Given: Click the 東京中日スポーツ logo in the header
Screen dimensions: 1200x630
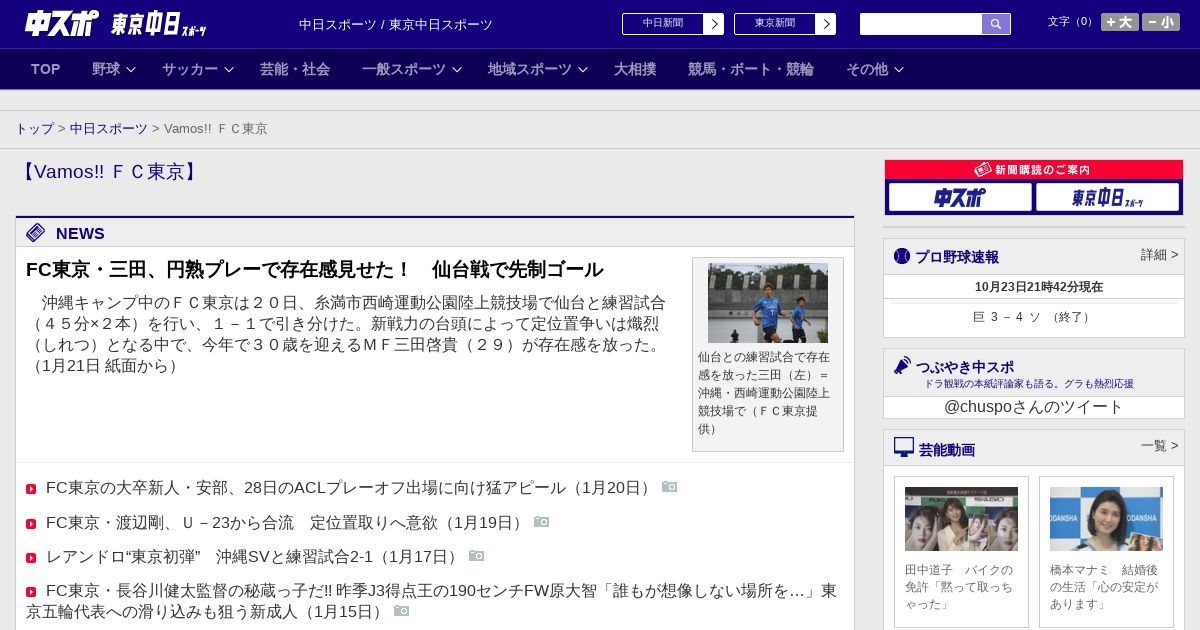Looking at the screenshot, I should pos(158,24).
